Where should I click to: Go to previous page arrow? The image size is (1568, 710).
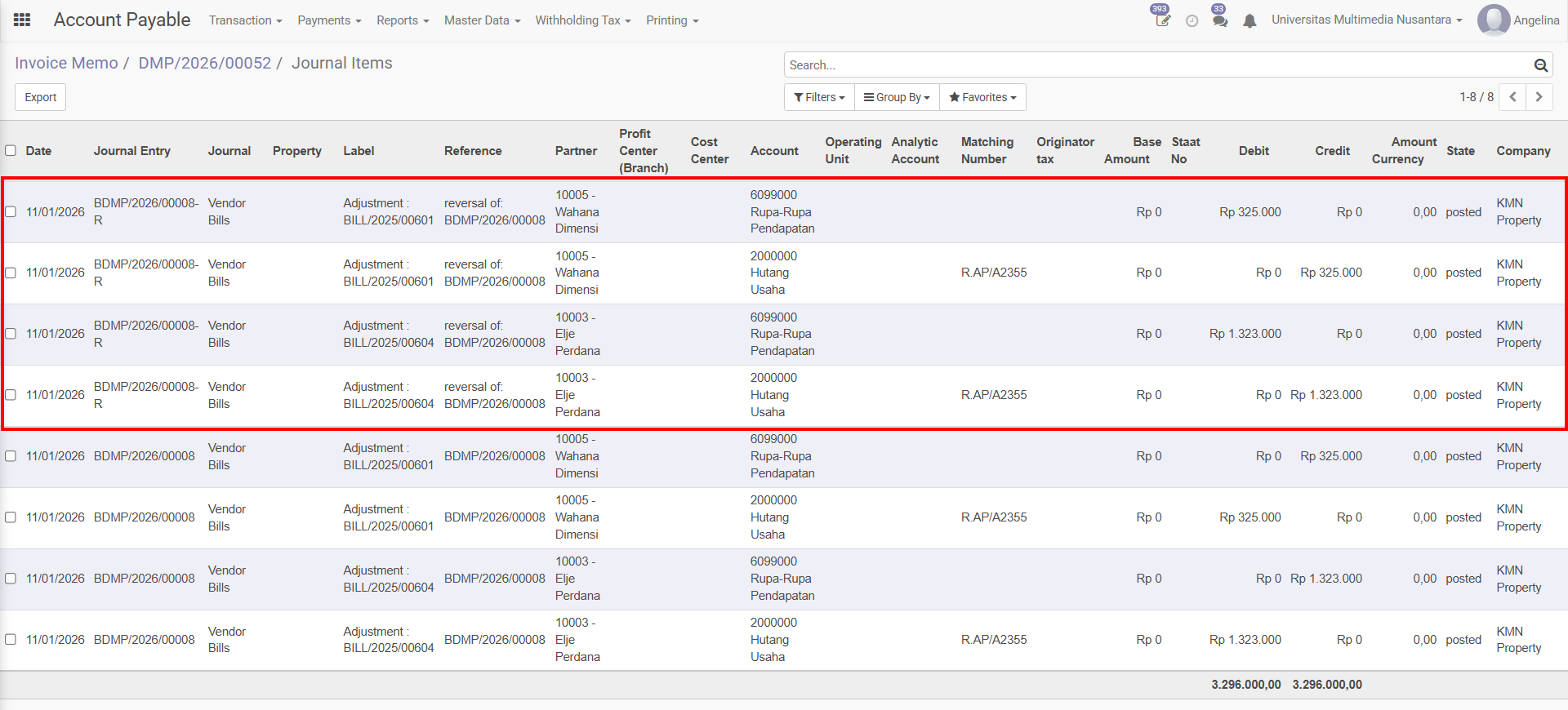(1512, 97)
